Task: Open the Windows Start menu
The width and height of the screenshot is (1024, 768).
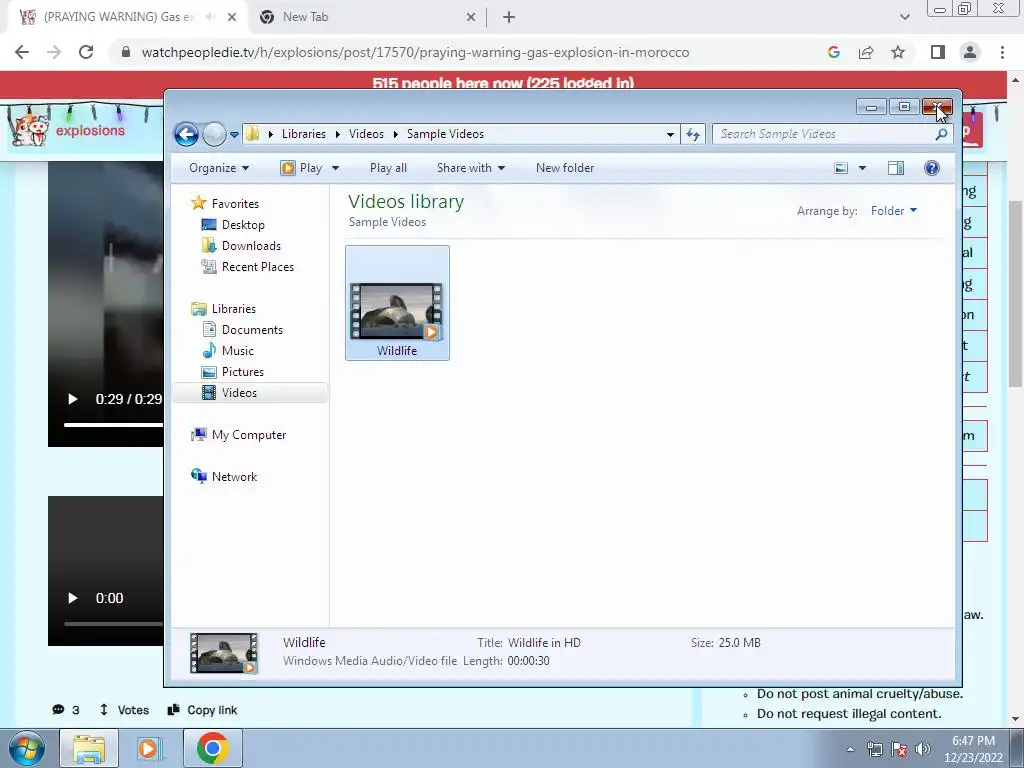Action: point(27,748)
